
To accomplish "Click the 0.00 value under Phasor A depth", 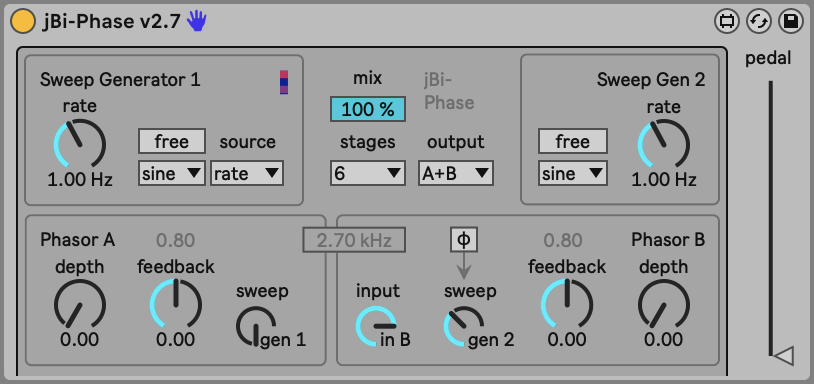I will coord(79,340).
